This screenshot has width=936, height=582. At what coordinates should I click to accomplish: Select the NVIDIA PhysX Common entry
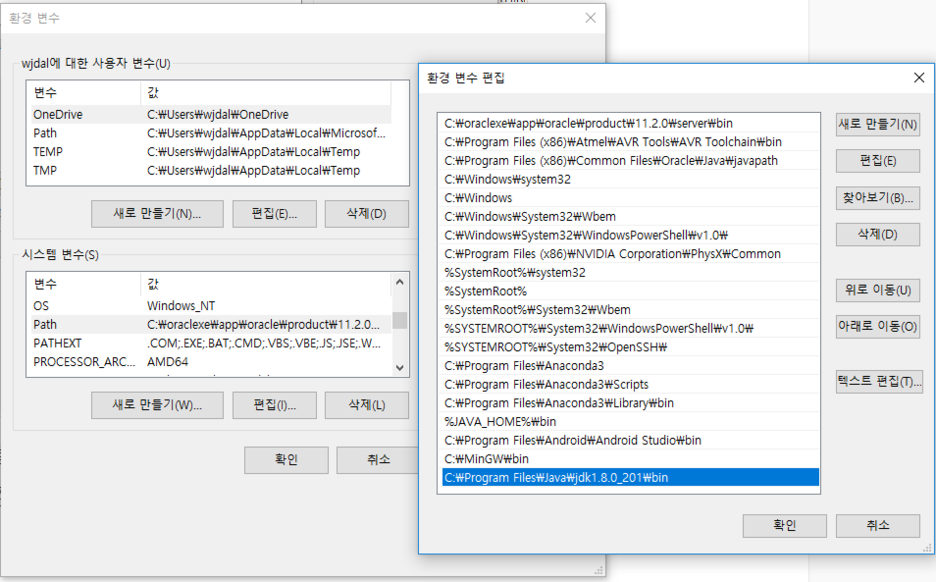coord(630,254)
